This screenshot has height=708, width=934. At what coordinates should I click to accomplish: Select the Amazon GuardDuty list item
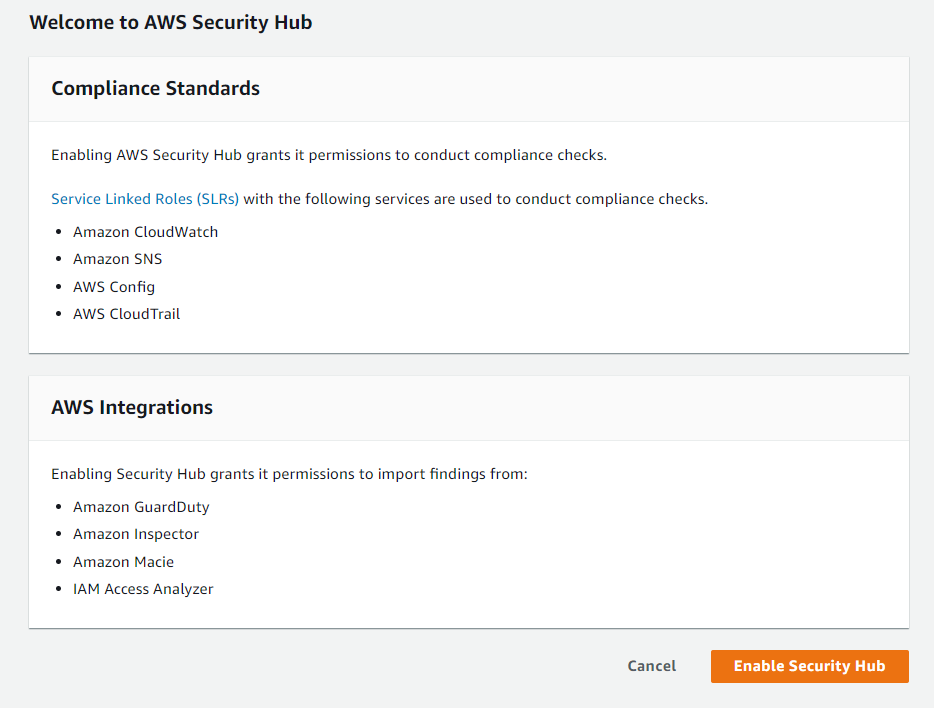(141, 507)
